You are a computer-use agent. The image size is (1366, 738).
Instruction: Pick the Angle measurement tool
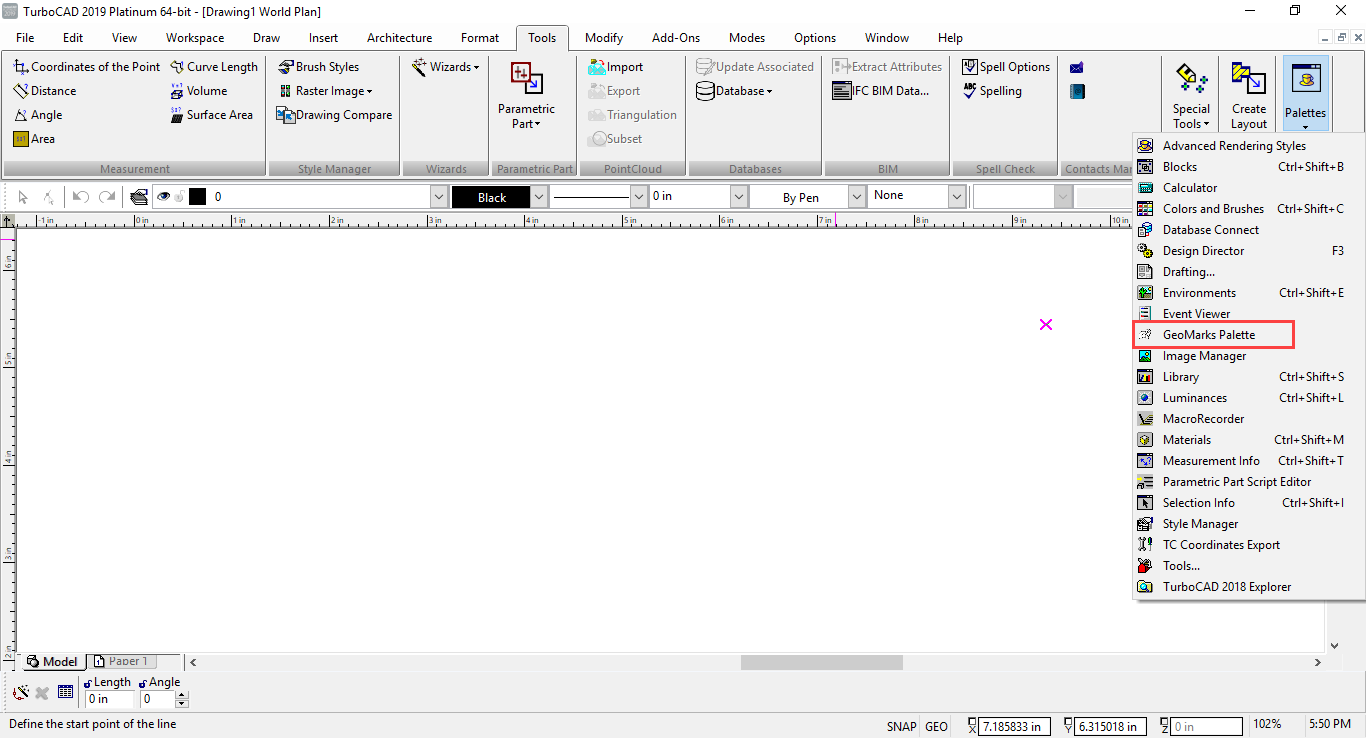click(x=38, y=115)
